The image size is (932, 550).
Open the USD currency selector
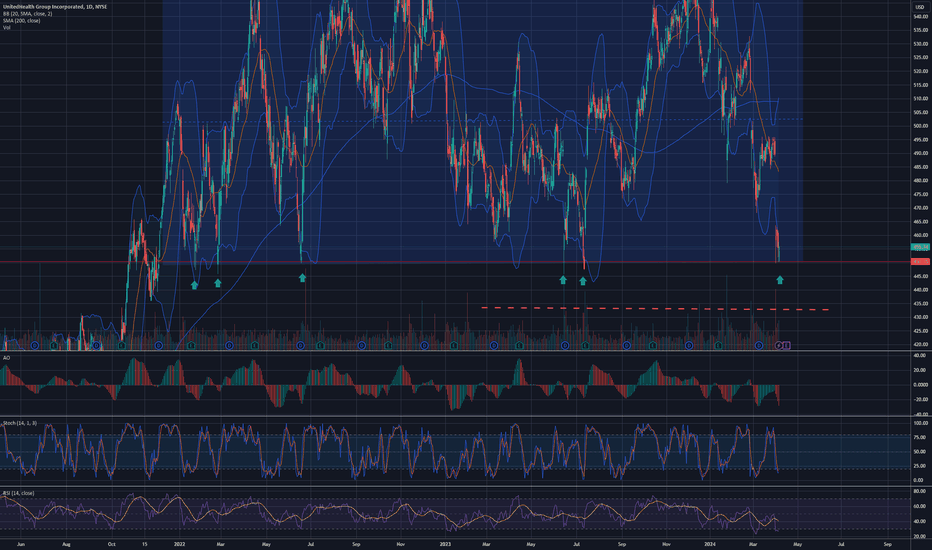(x=920, y=7)
